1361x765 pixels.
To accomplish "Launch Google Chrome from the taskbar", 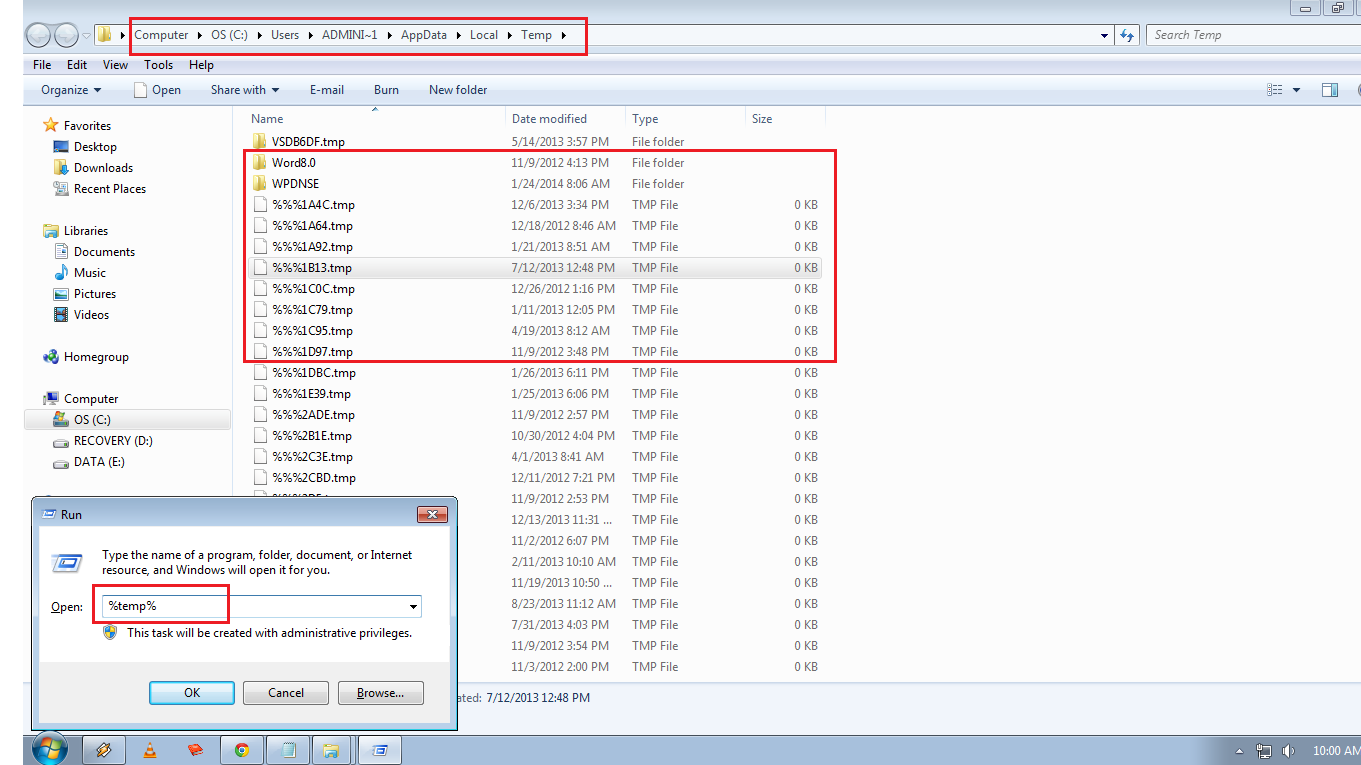I will tap(241, 749).
